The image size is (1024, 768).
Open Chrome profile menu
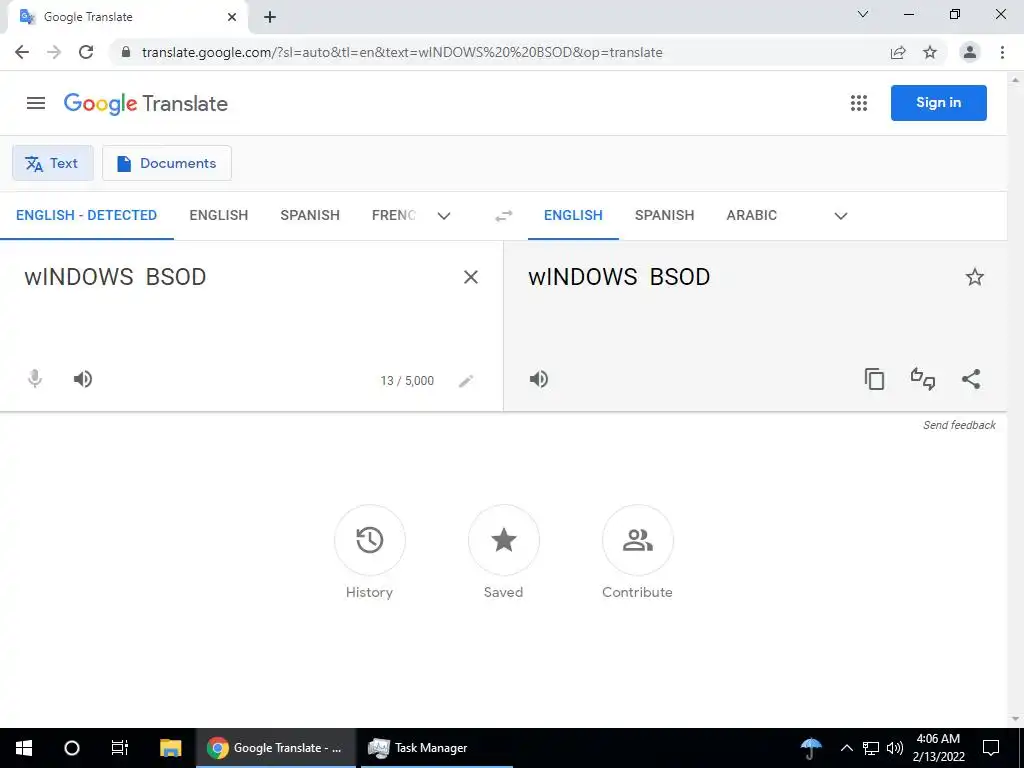pyautogui.click(x=970, y=52)
